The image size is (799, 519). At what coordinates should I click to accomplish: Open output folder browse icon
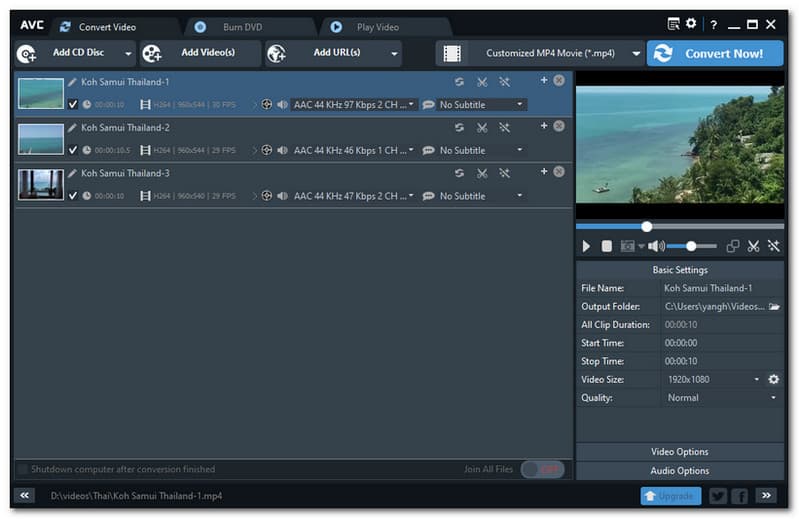point(774,306)
